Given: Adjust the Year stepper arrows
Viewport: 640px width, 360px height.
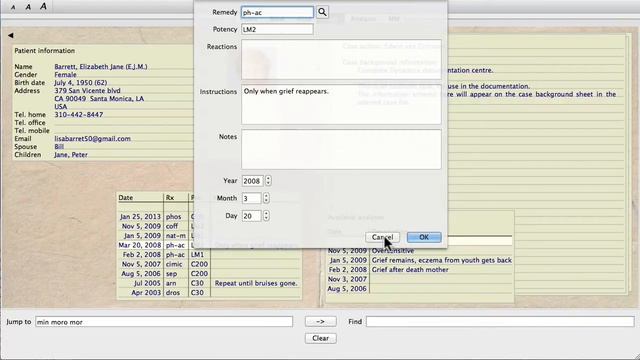Looking at the screenshot, I should pos(268,180).
